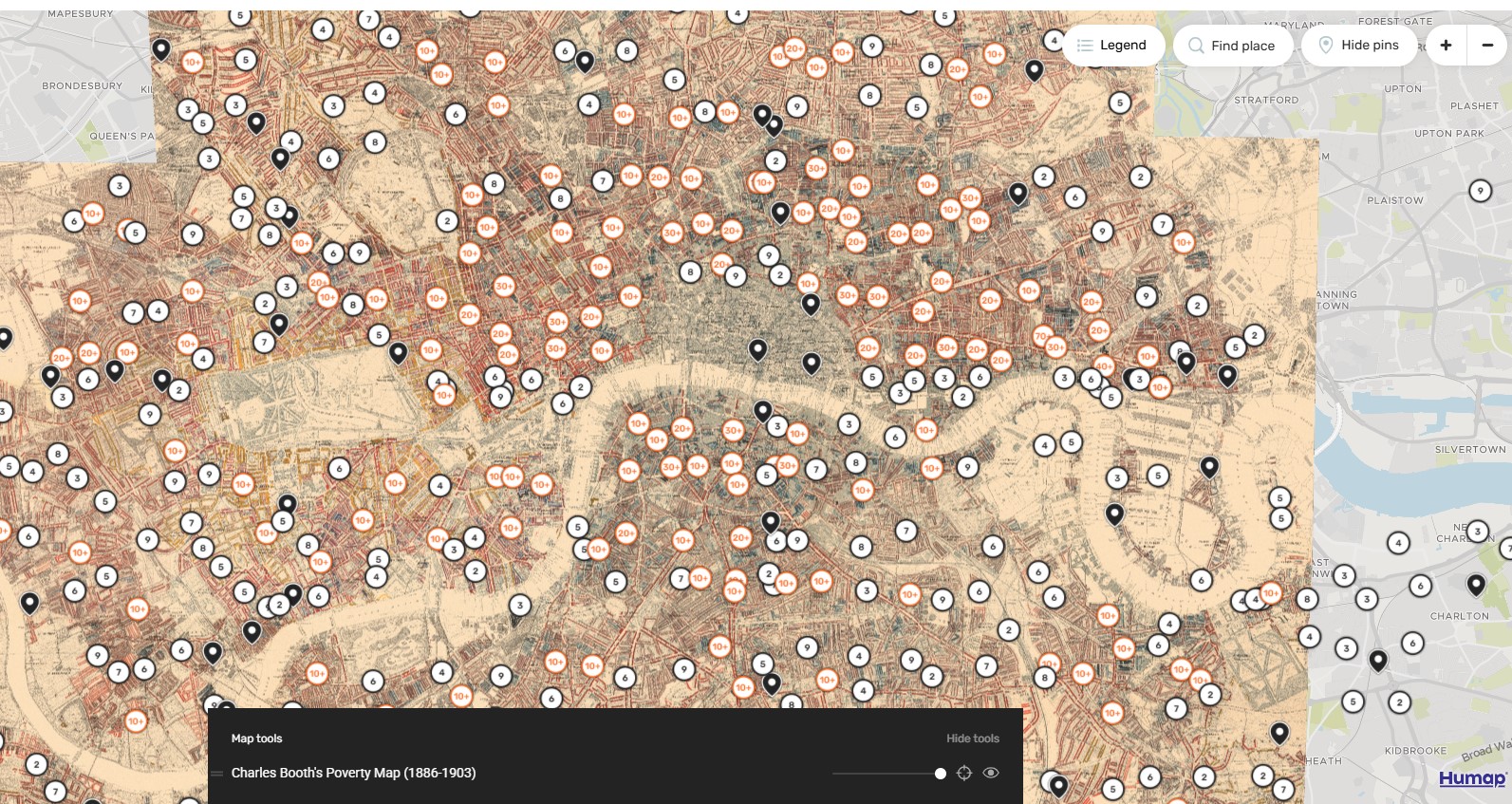The width and height of the screenshot is (1512, 804).
Task: Click the black pin above Charlton label
Action: 1476,584
